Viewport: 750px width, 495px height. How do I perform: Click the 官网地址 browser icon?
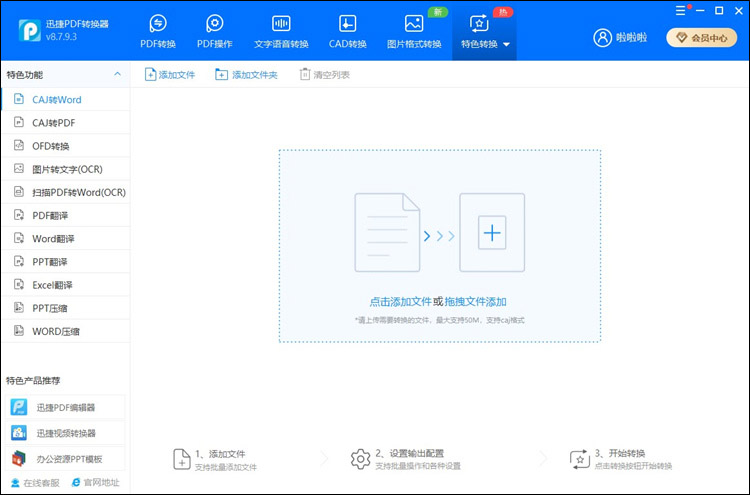76,483
